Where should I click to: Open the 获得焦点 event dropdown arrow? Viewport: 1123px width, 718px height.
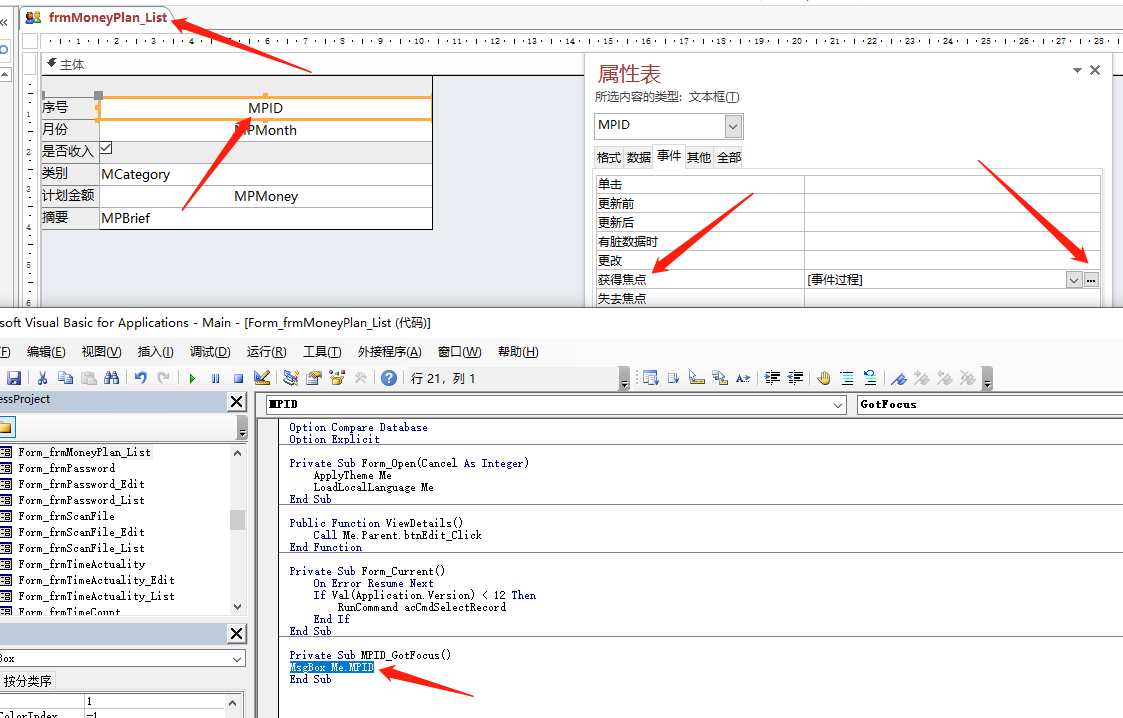tap(1074, 280)
